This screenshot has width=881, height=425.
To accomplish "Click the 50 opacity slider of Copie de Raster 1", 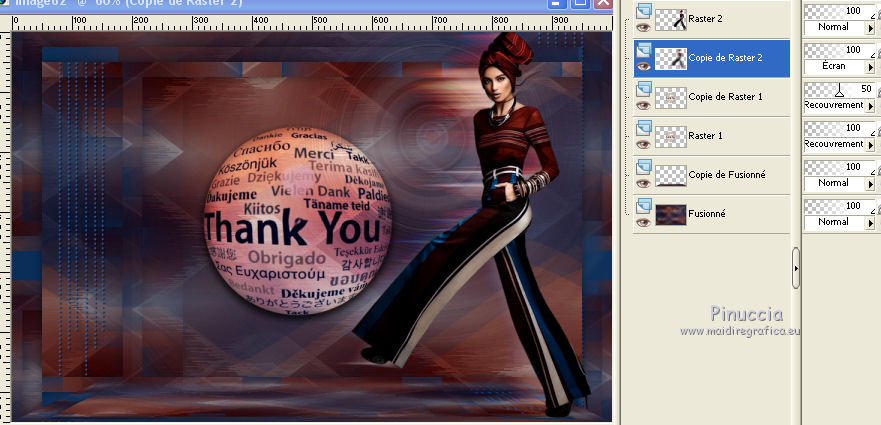I will point(840,90).
